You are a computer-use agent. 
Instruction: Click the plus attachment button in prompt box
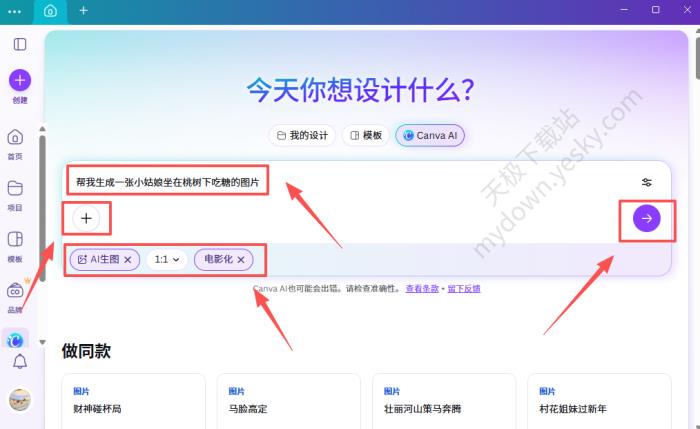click(x=86, y=217)
